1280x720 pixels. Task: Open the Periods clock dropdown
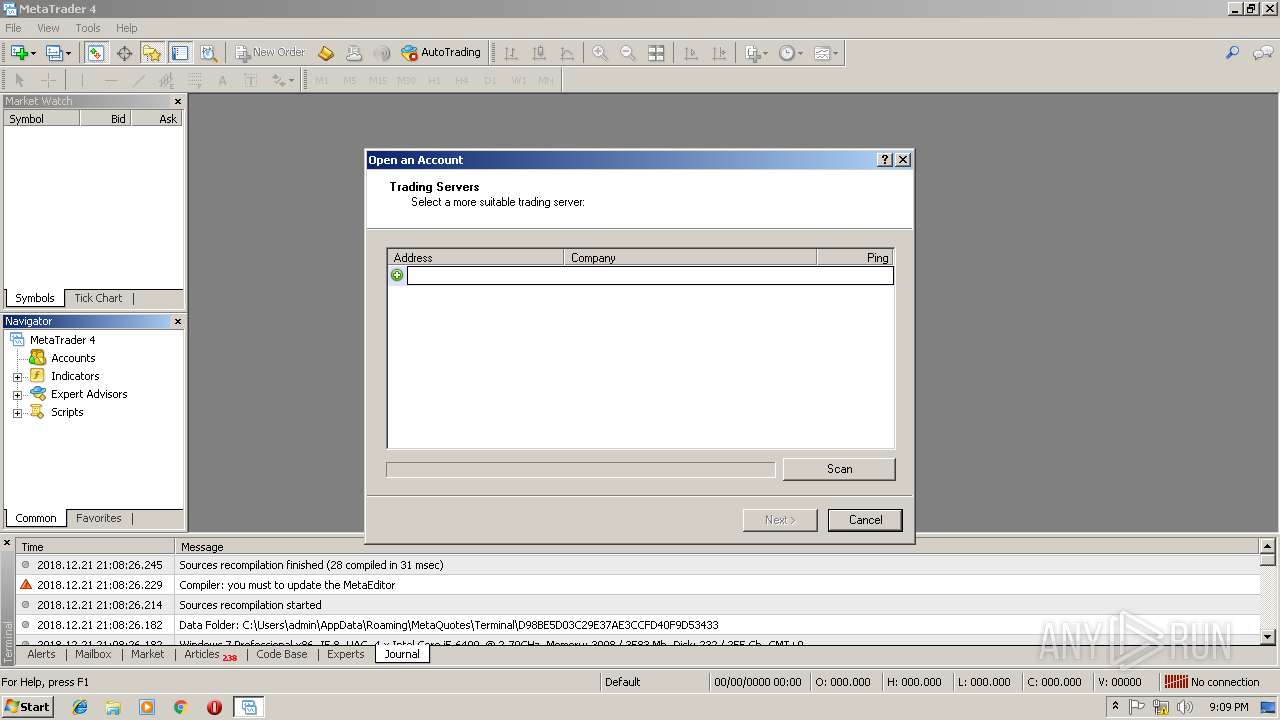click(791, 53)
